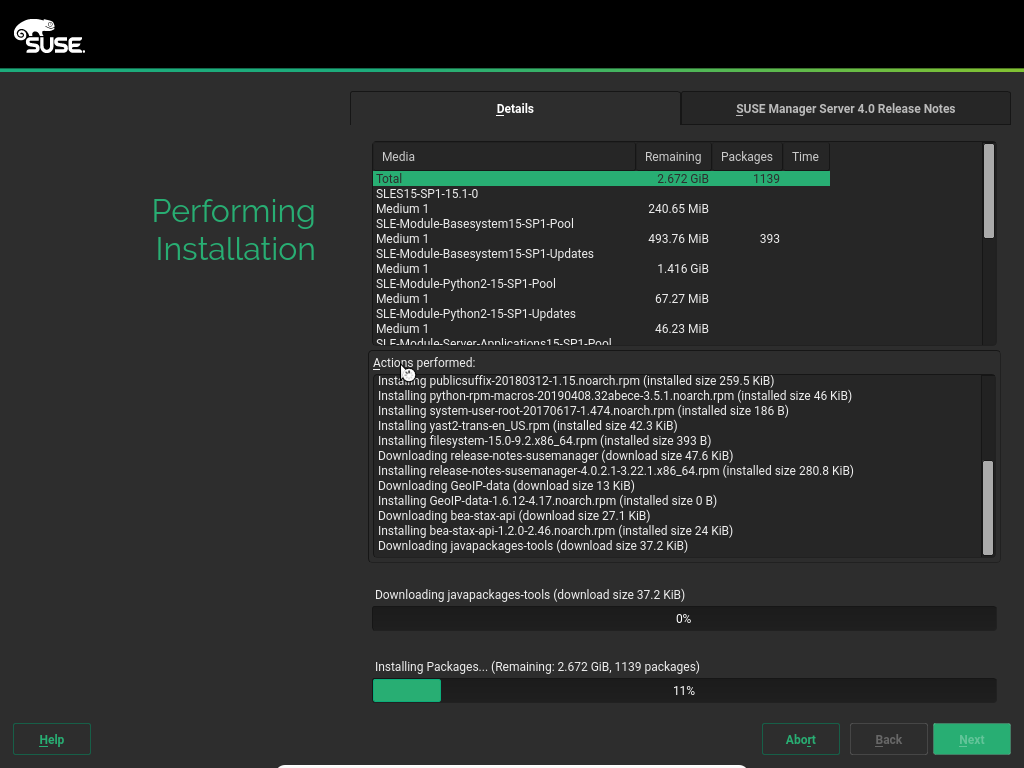This screenshot has height=768, width=1024.
Task: Click the SUSE chameleon logo
Action: 50,36
